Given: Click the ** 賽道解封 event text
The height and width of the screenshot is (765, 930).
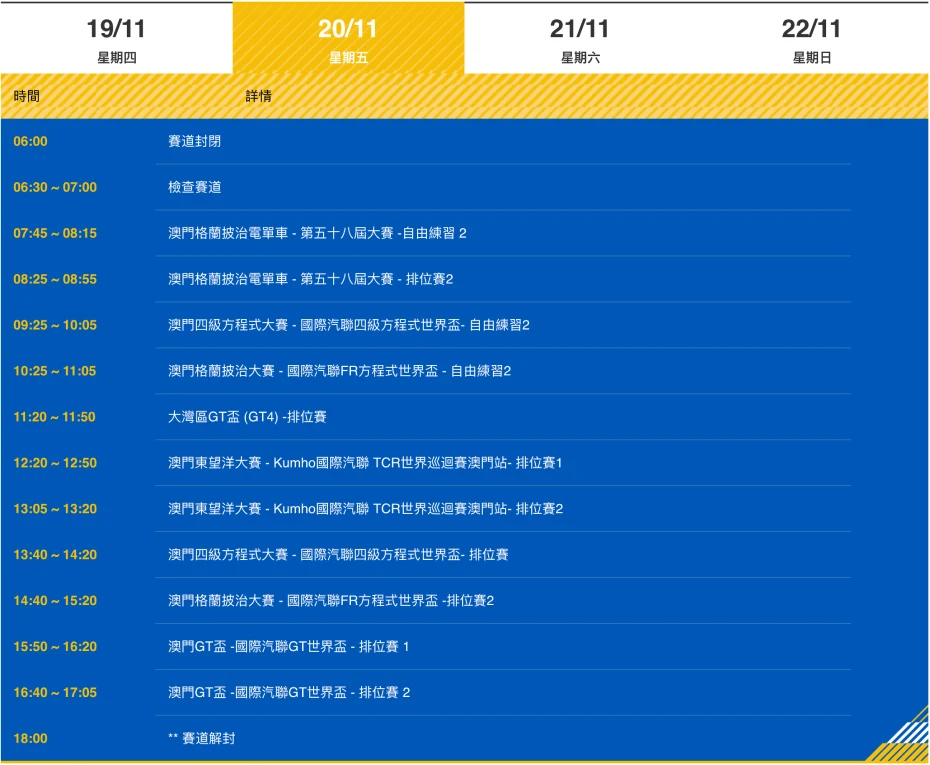Looking at the screenshot, I should [x=202, y=739].
